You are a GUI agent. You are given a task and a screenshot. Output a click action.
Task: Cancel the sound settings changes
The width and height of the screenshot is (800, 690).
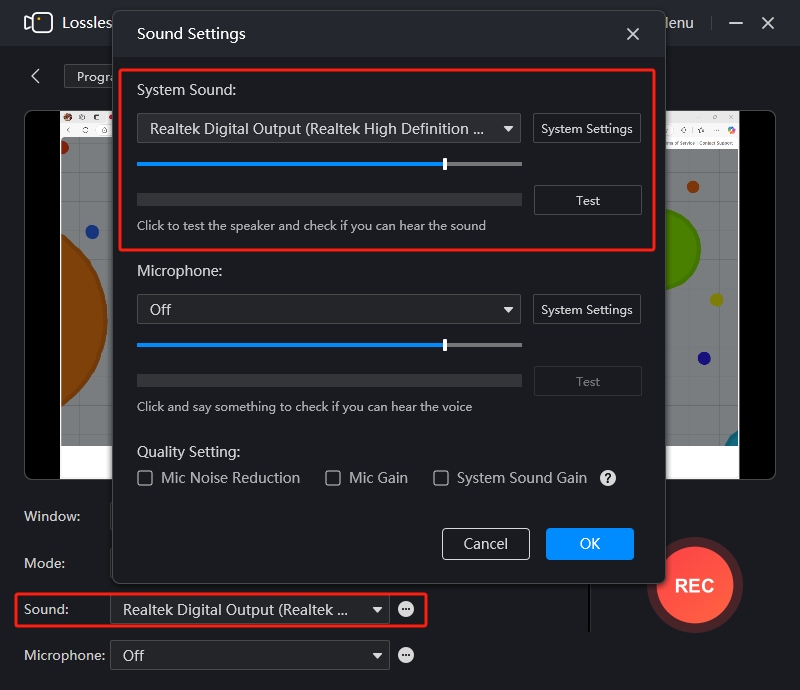pos(486,544)
